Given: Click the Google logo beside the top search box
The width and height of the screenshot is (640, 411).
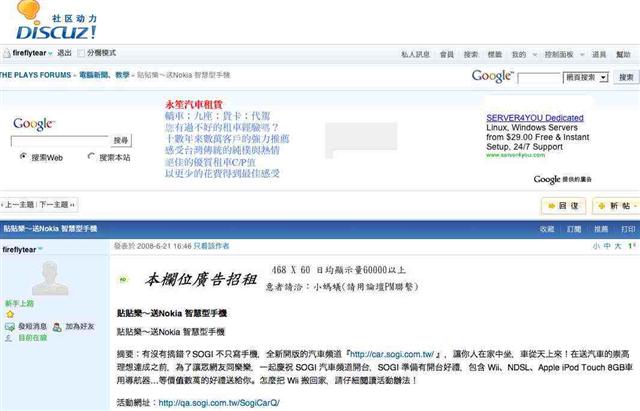Looking at the screenshot, I should click(492, 76).
